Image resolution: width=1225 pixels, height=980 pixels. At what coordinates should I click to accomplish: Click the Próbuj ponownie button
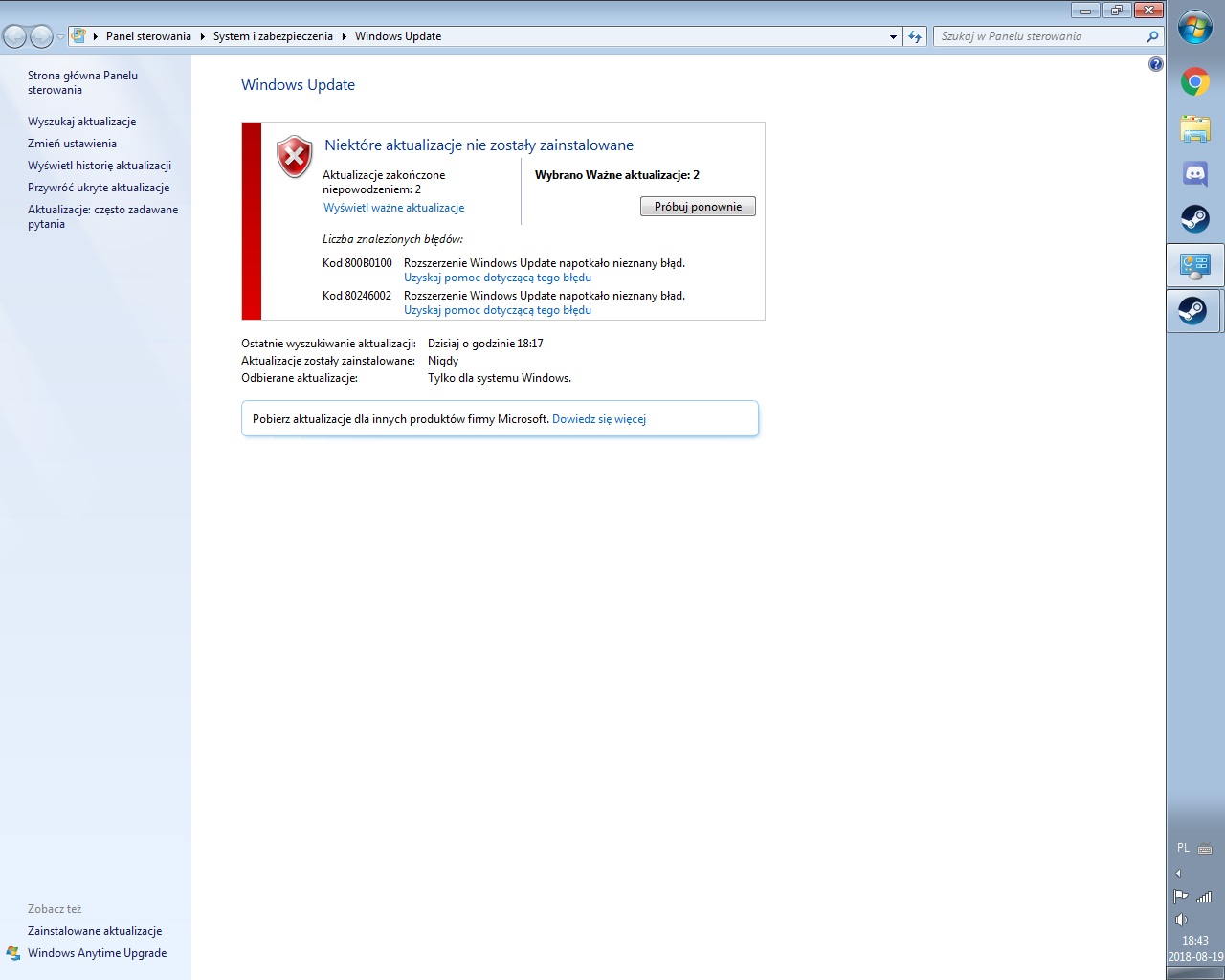coord(698,207)
